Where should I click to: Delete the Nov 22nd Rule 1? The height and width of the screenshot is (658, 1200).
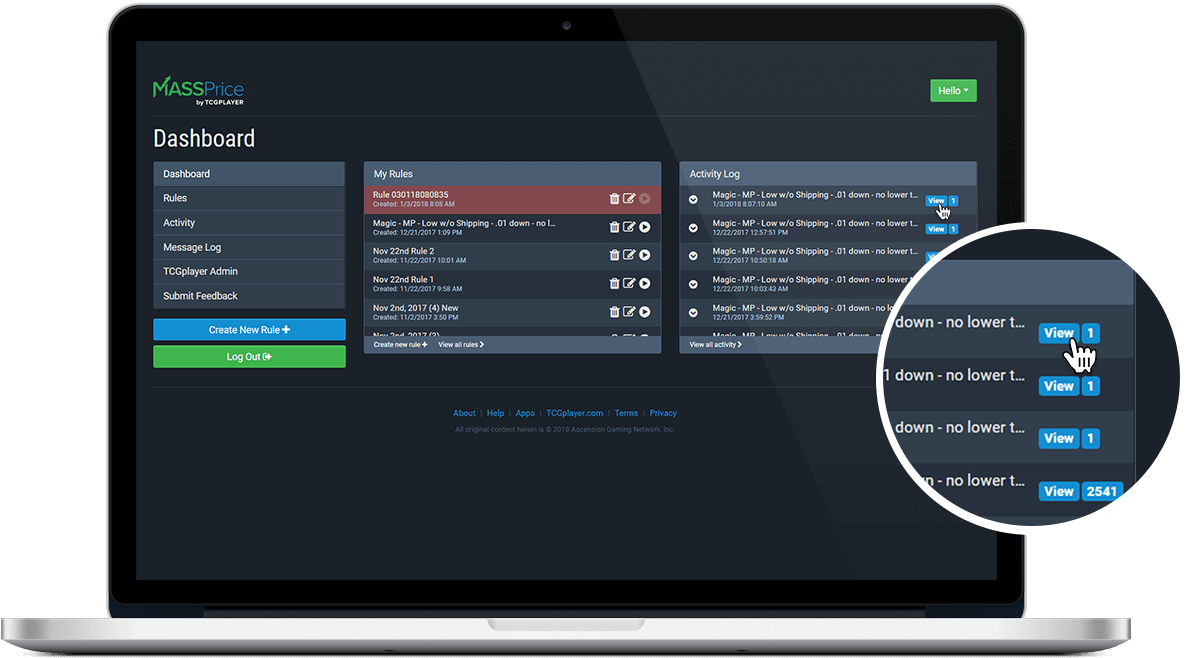(614, 284)
